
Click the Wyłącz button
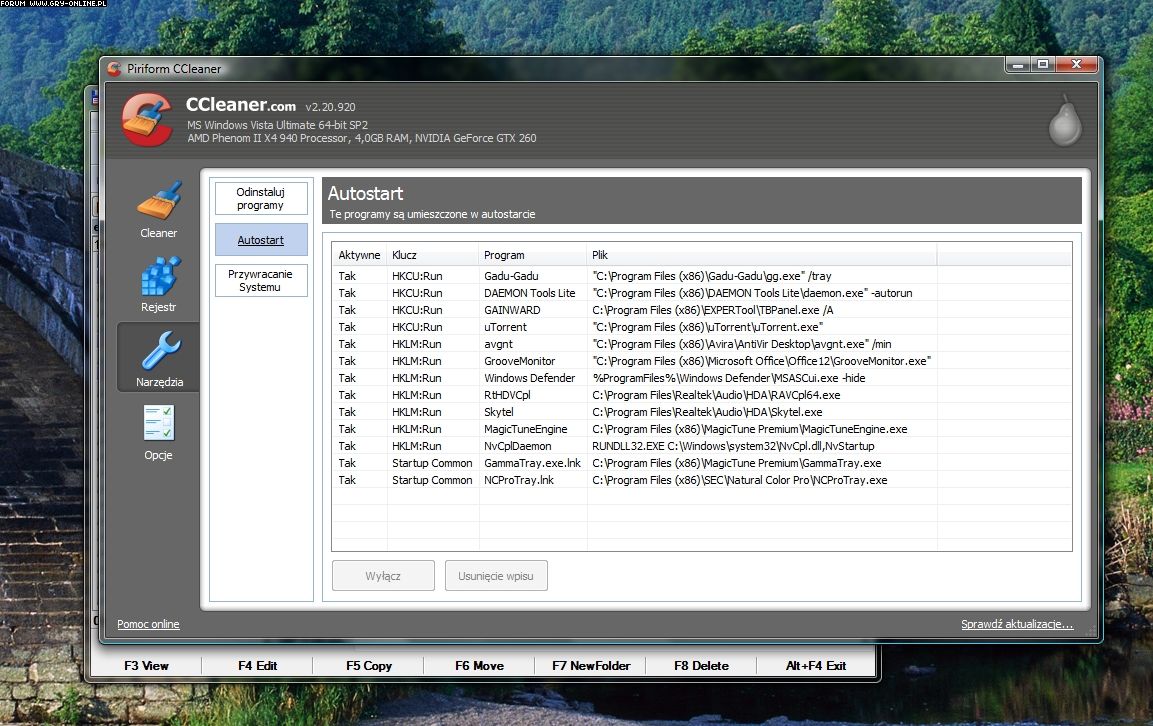(x=383, y=576)
